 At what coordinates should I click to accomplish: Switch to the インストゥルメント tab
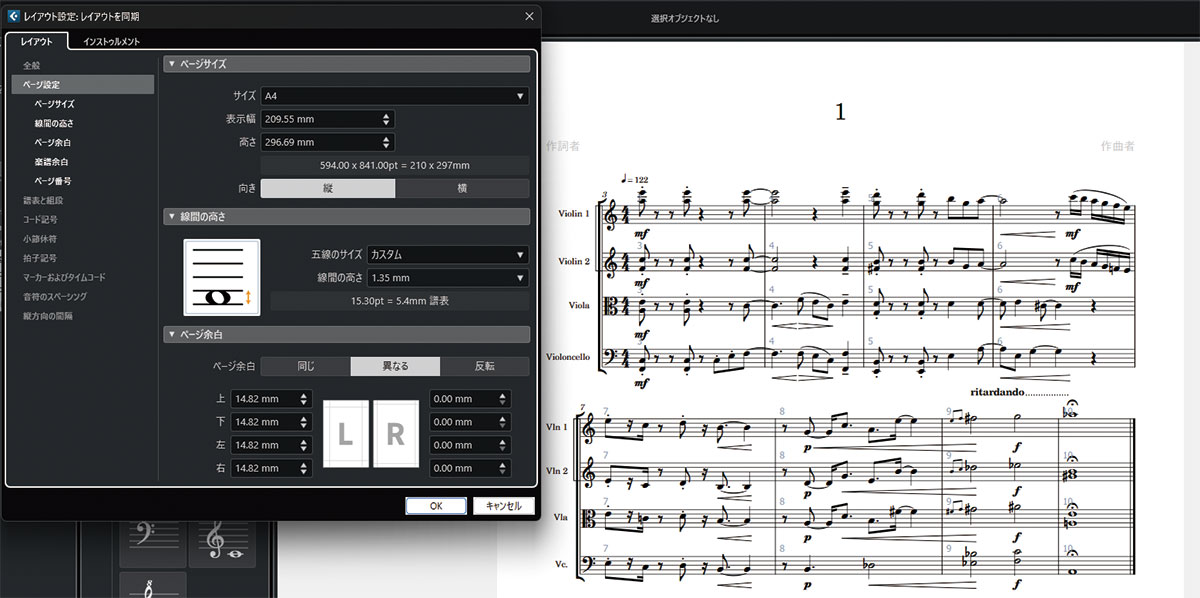111,41
